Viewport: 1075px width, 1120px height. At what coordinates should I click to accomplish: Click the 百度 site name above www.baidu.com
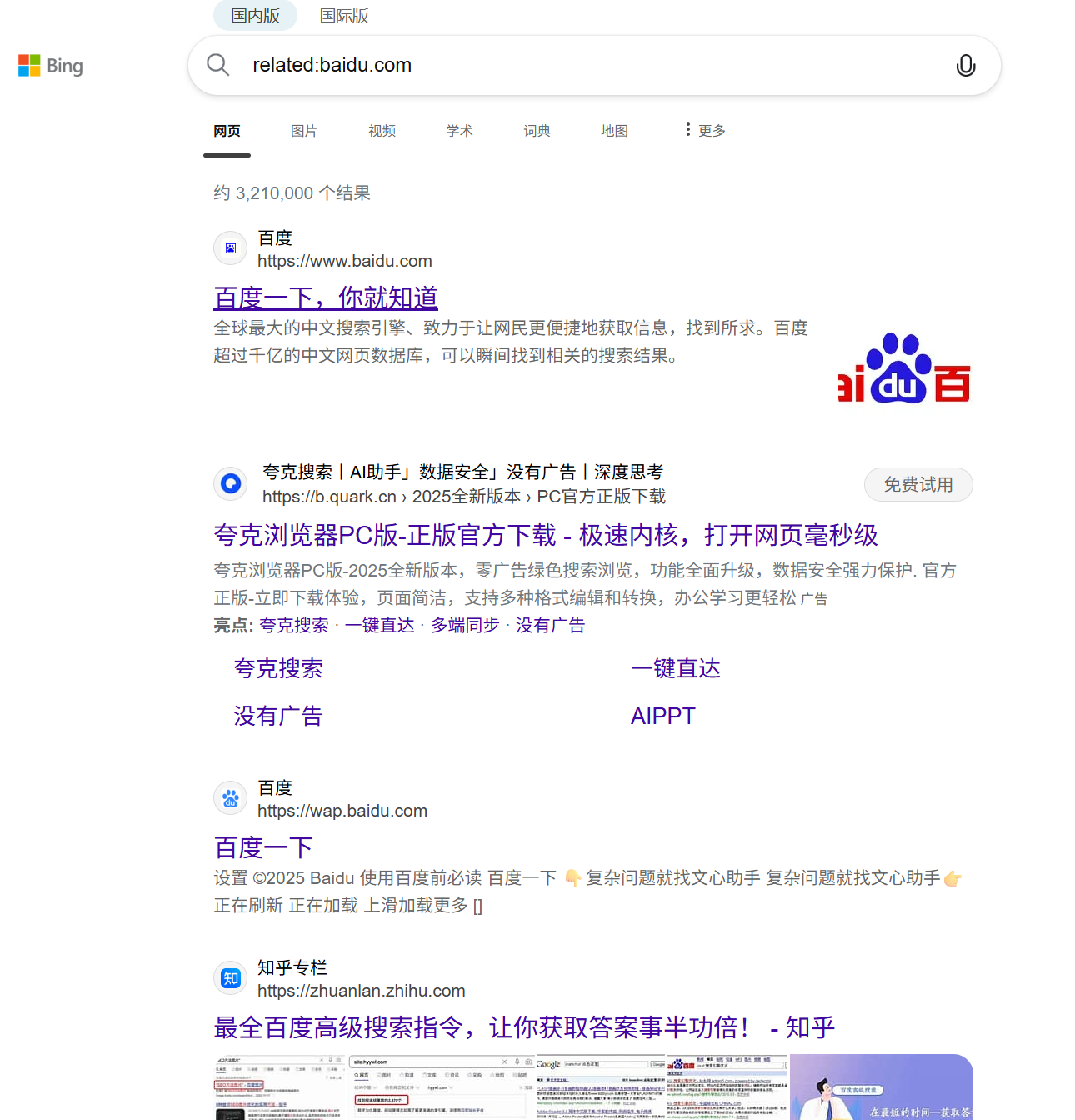(275, 238)
